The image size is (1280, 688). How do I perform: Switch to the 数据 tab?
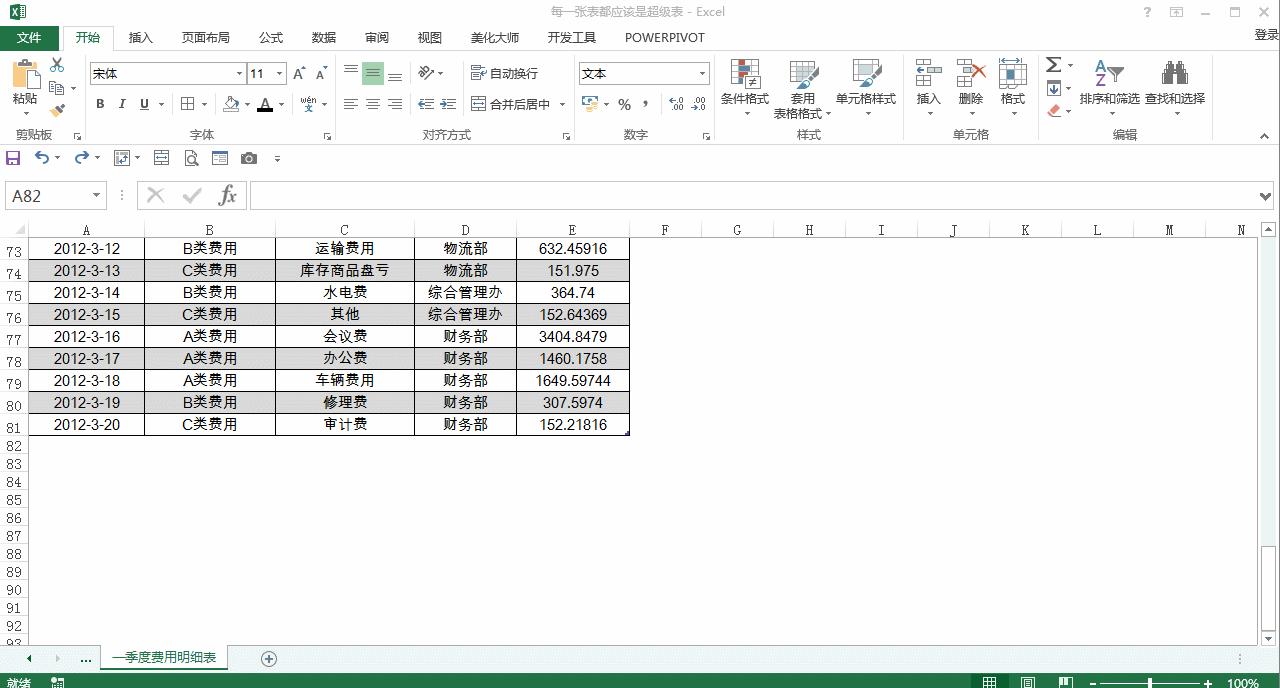[324, 37]
